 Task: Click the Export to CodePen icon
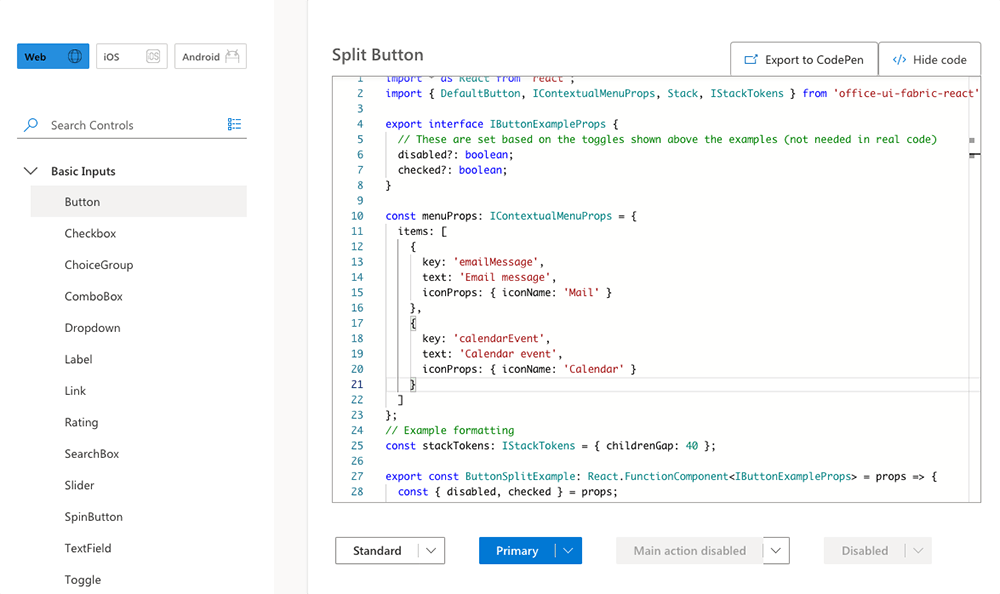coord(750,60)
